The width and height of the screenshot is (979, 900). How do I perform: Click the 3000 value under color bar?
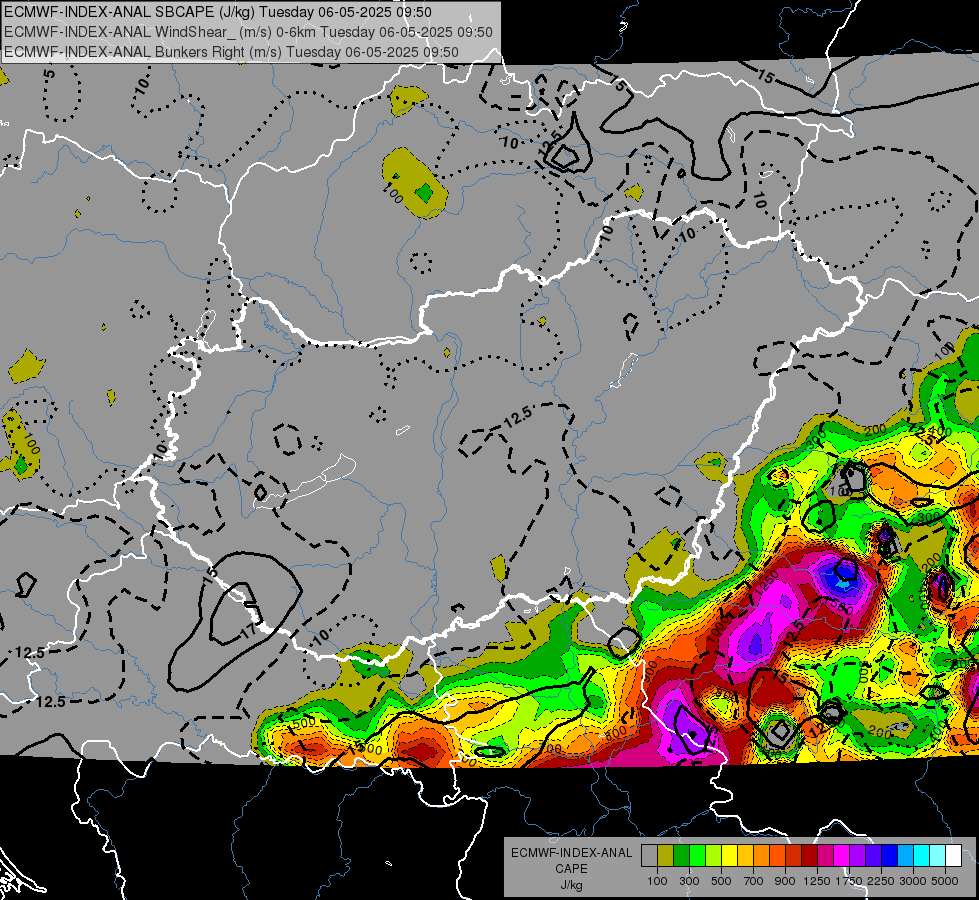pyautogui.click(x=912, y=881)
